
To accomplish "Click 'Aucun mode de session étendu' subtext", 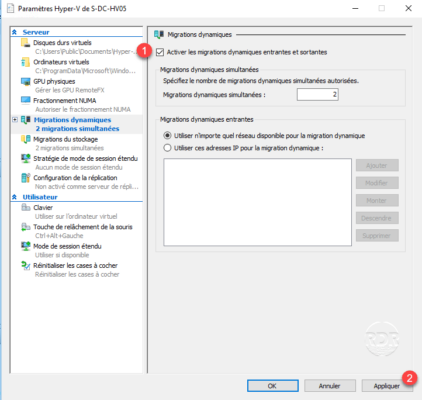I will point(79,167).
